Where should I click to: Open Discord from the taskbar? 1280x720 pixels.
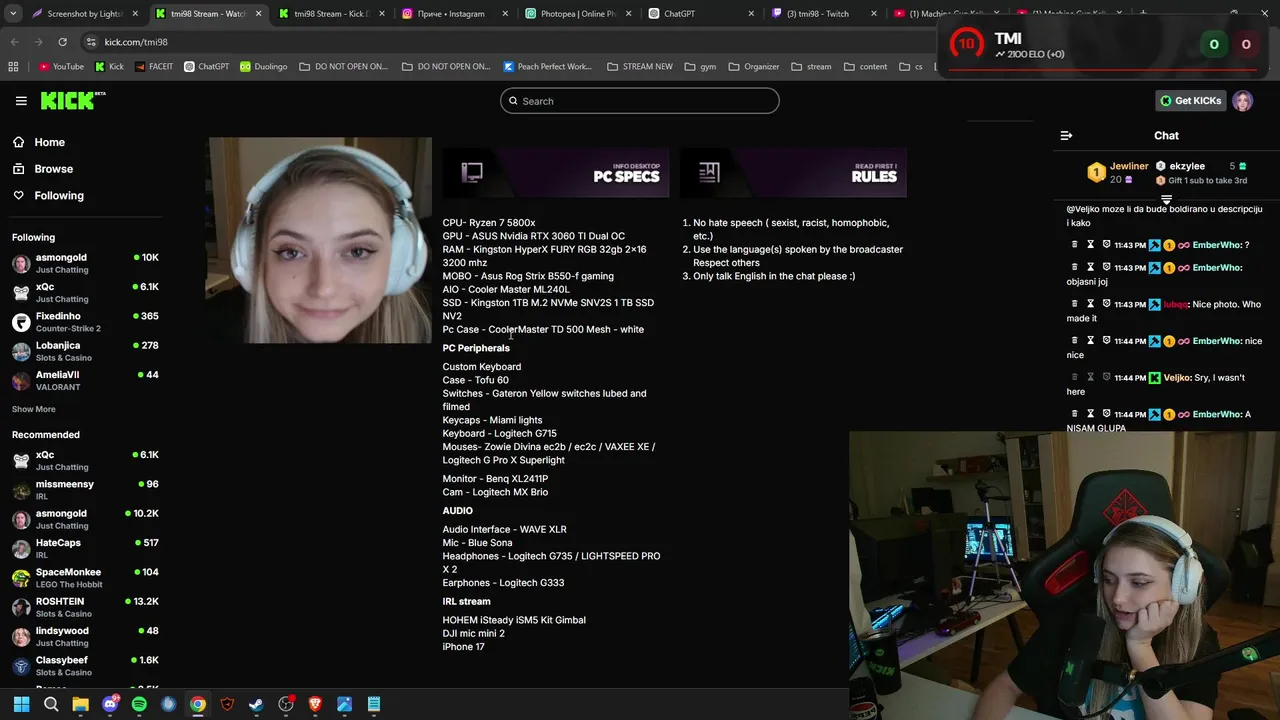click(x=110, y=704)
